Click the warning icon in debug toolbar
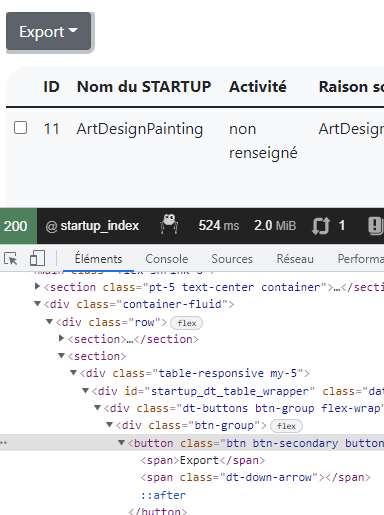The image size is (384, 515). 376,226
